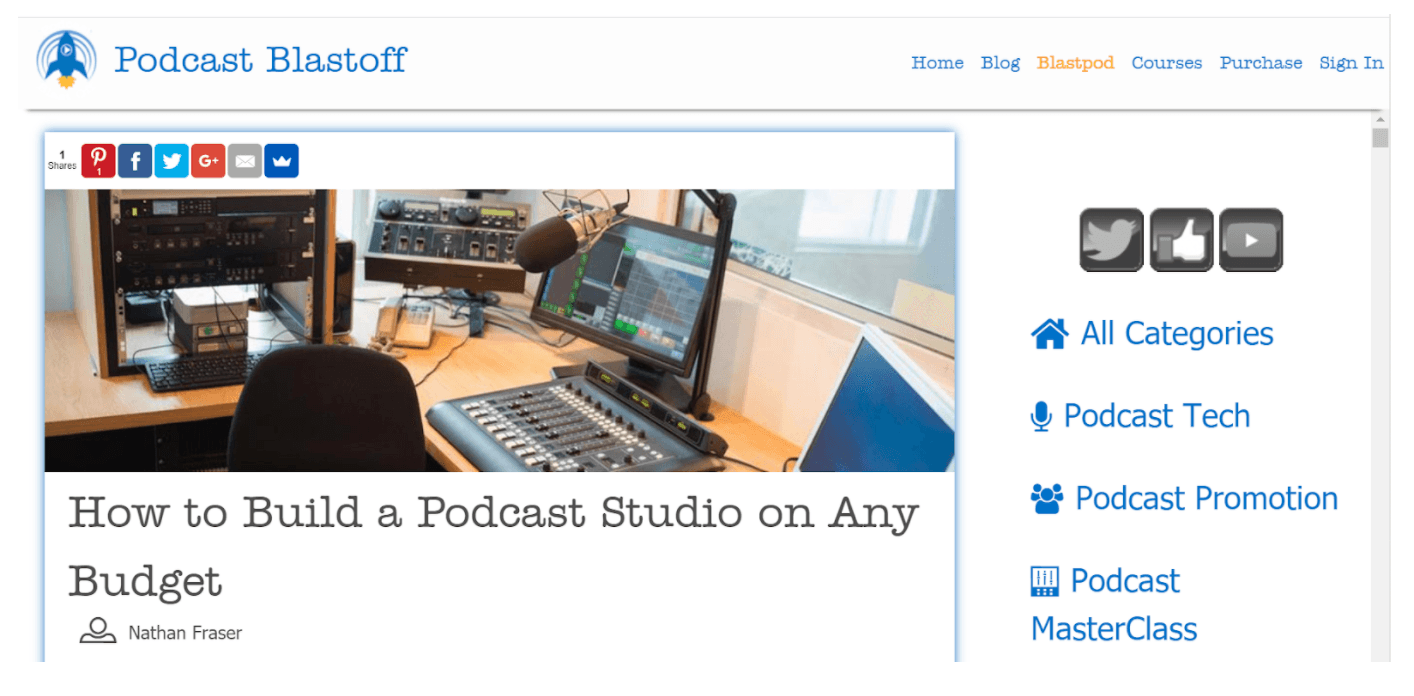Open the Purchase page
The height and width of the screenshot is (696, 1414).
pyautogui.click(x=1261, y=63)
